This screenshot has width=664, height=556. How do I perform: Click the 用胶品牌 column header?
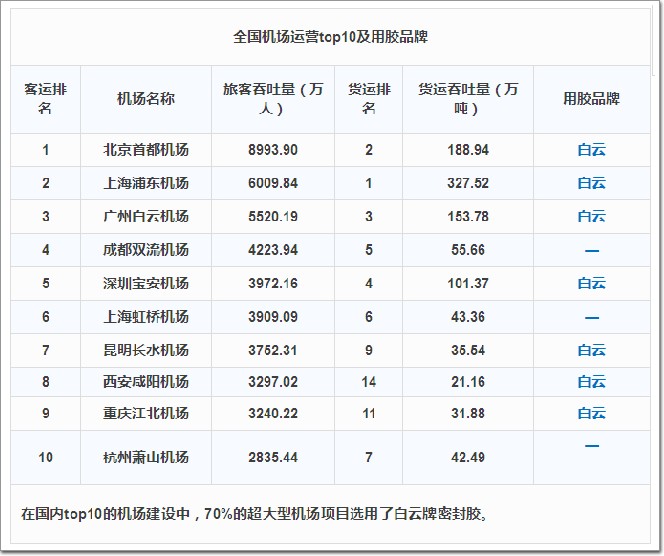coord(591,99)
